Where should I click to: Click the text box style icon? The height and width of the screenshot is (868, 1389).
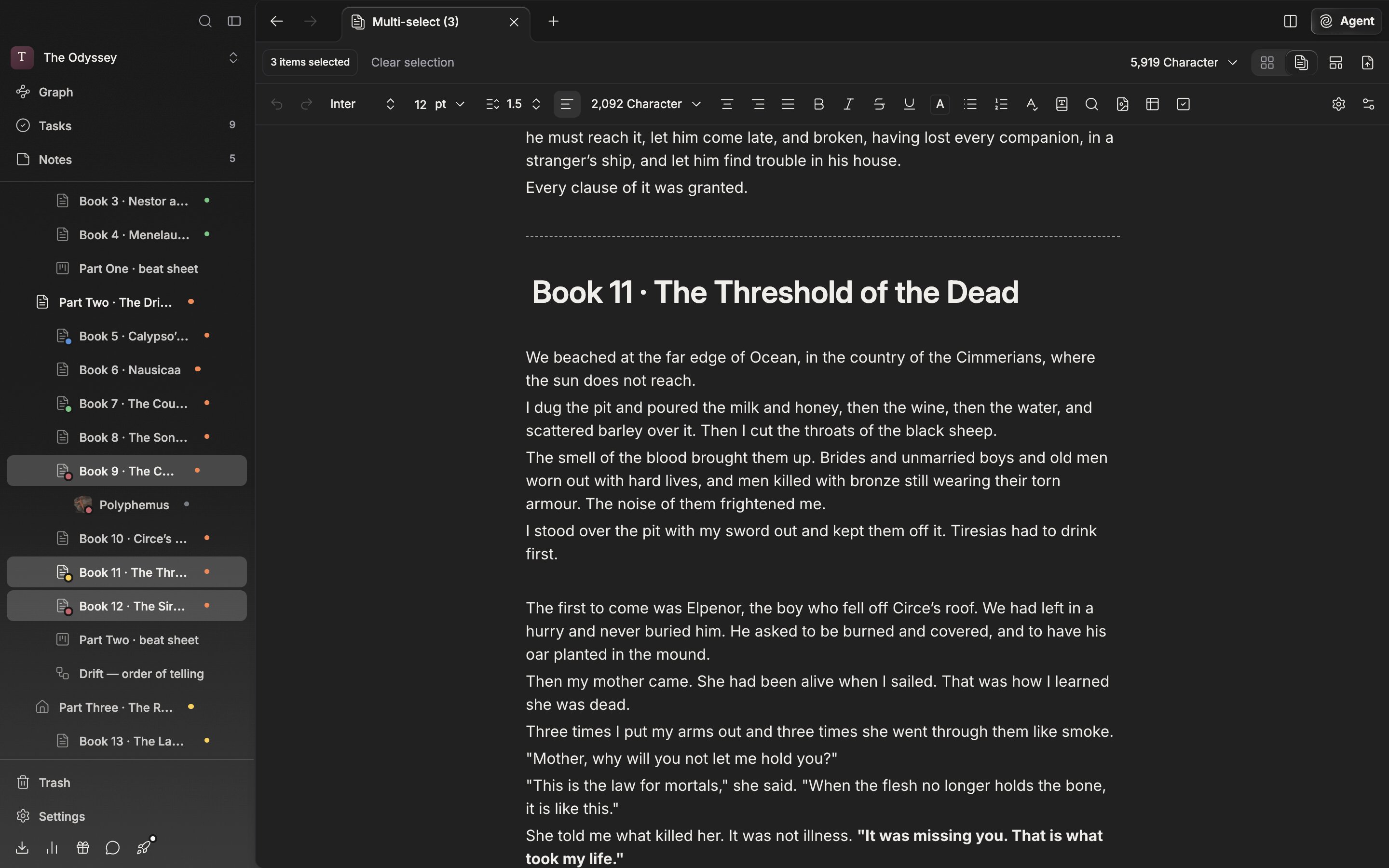click(1061, 104)
